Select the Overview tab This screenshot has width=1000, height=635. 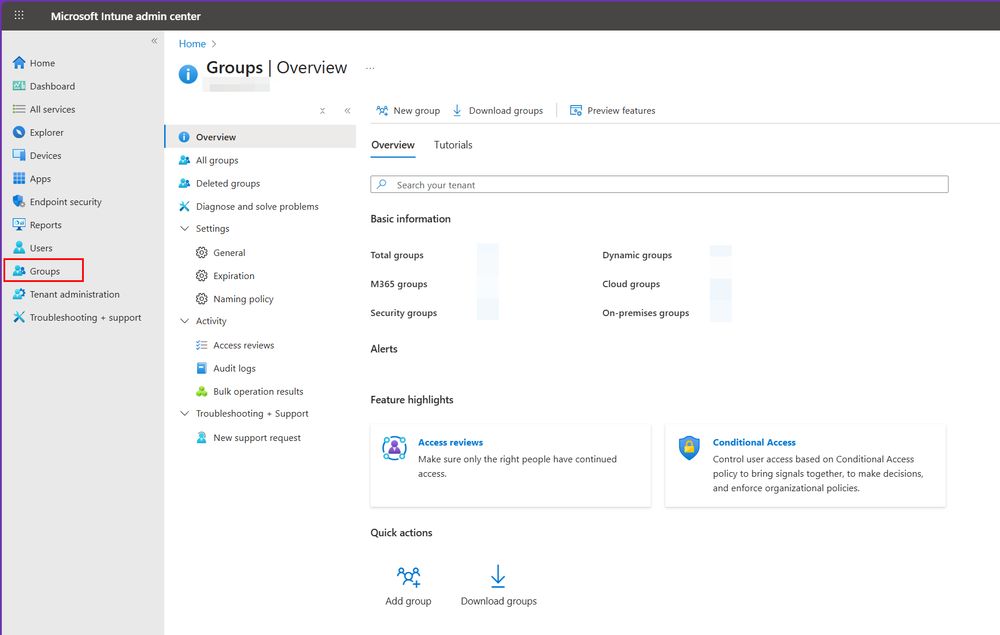coord(393,145)
